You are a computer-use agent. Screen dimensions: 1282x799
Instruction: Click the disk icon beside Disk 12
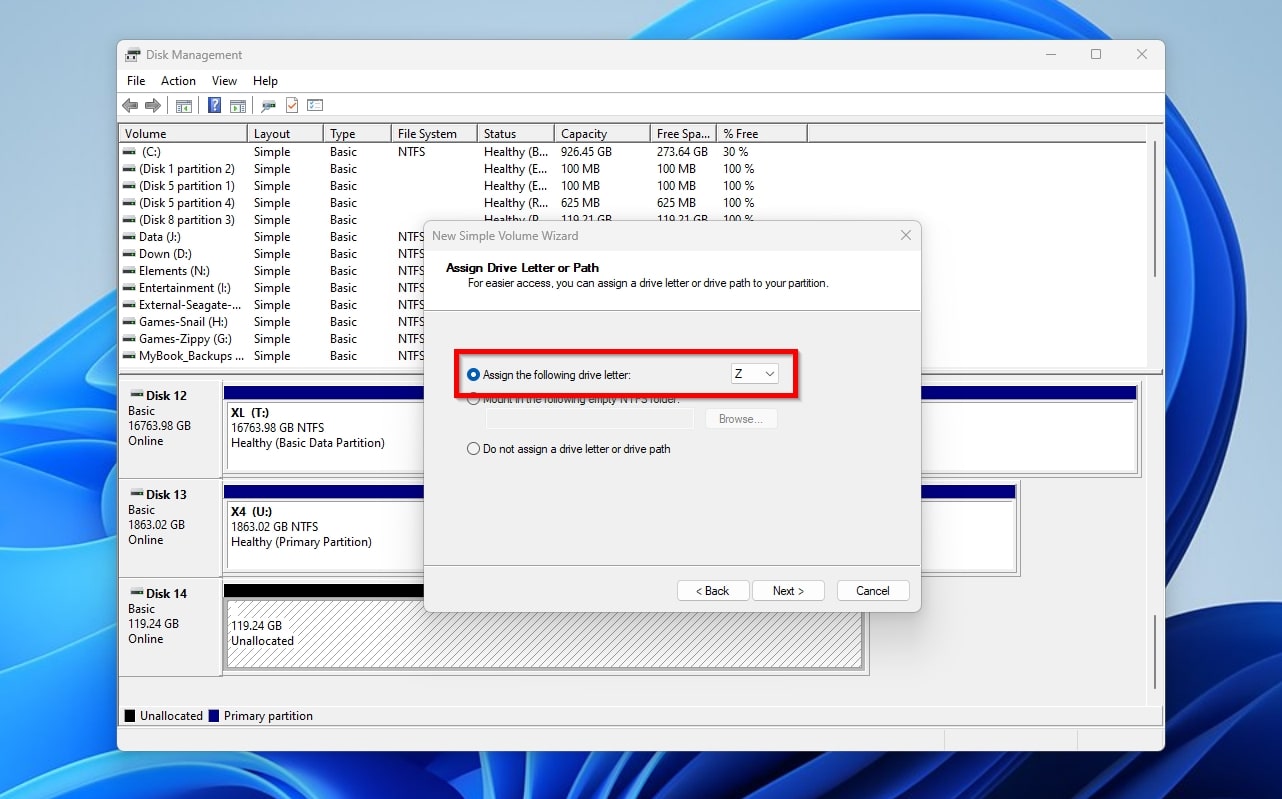coord(136,396)
